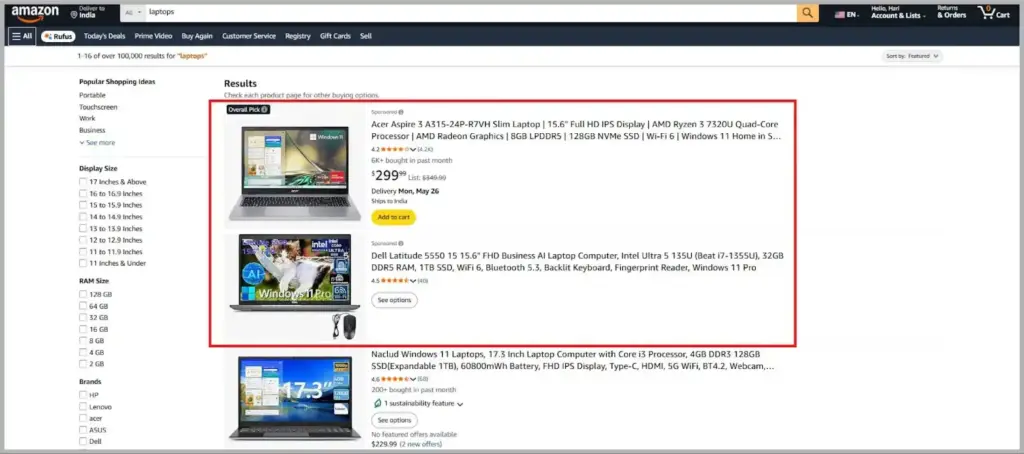Check the Dell brand box
1024x454 pixels.
83,442
